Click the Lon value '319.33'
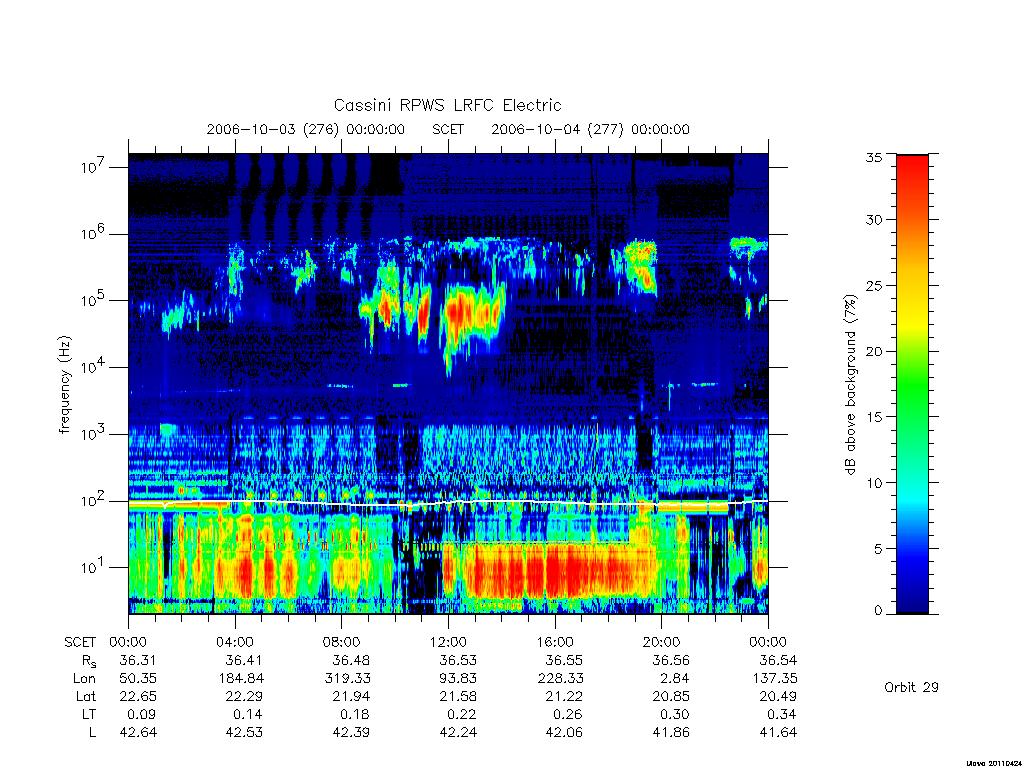The width and height of the screenshot is (1024, 768). click(347, 679)
